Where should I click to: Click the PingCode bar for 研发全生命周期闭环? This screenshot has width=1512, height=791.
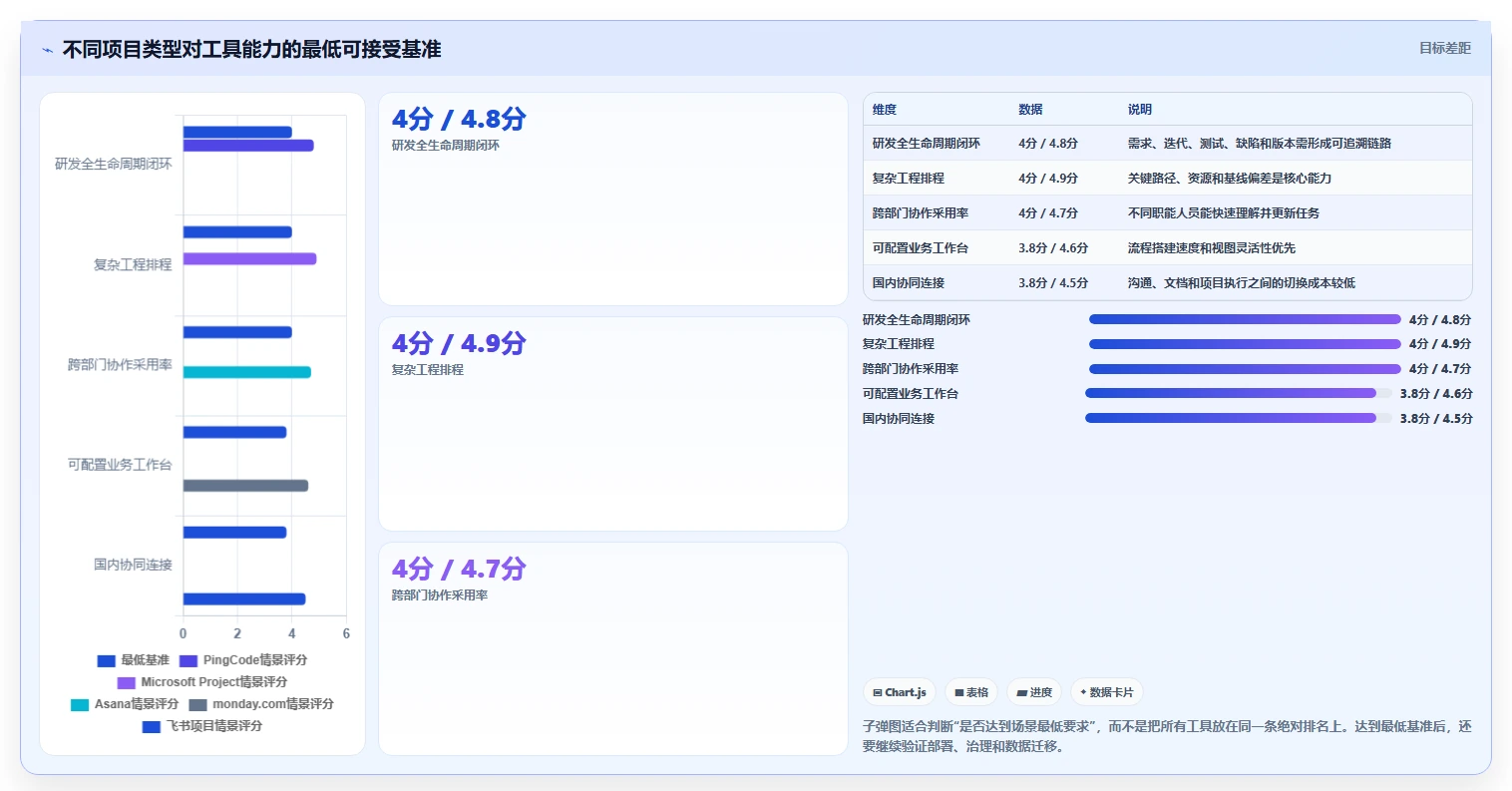pyautogui.click(x=248, y=146)
